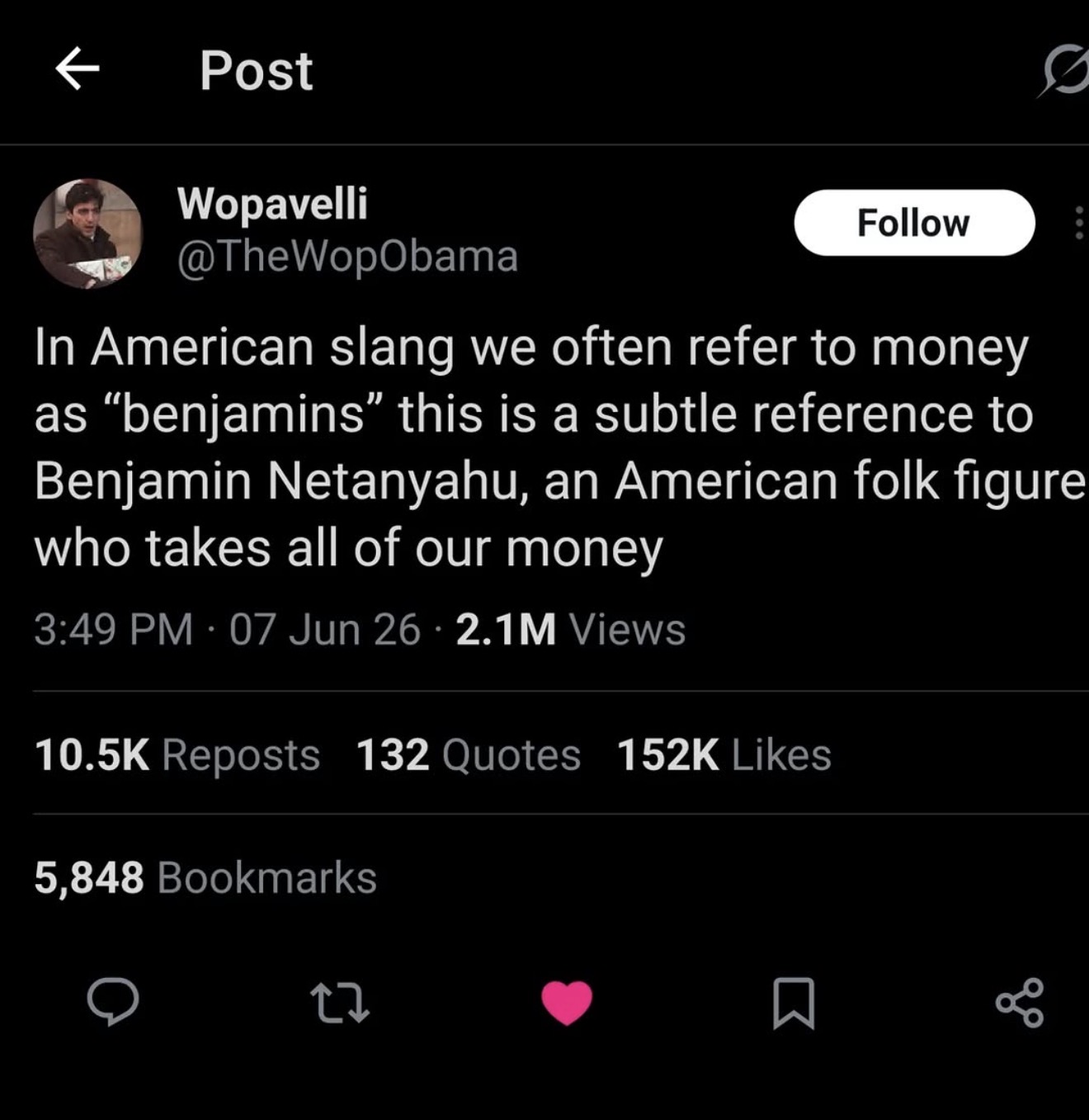Image resolution: width=1089 pixels, height=1120 pixels.
Task: Go back with the left arrow
Action: (x=78, y=69)
